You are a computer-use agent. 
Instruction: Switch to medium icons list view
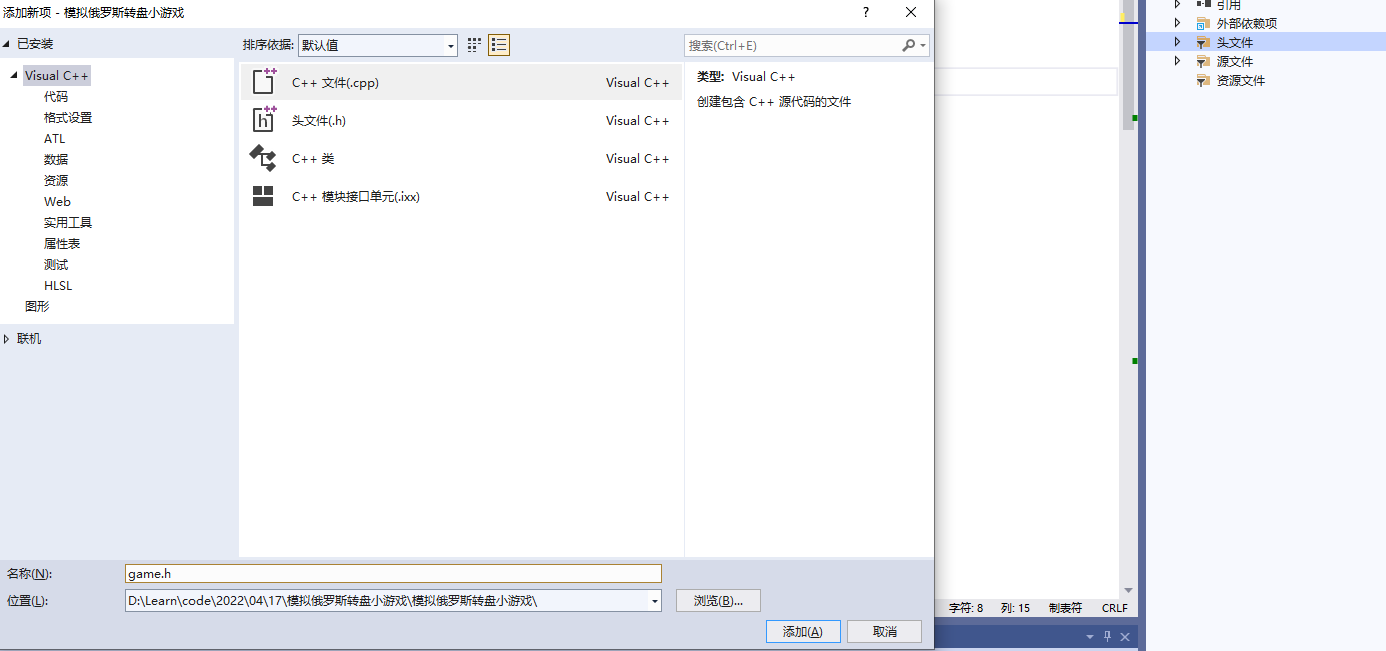[499, 45]
